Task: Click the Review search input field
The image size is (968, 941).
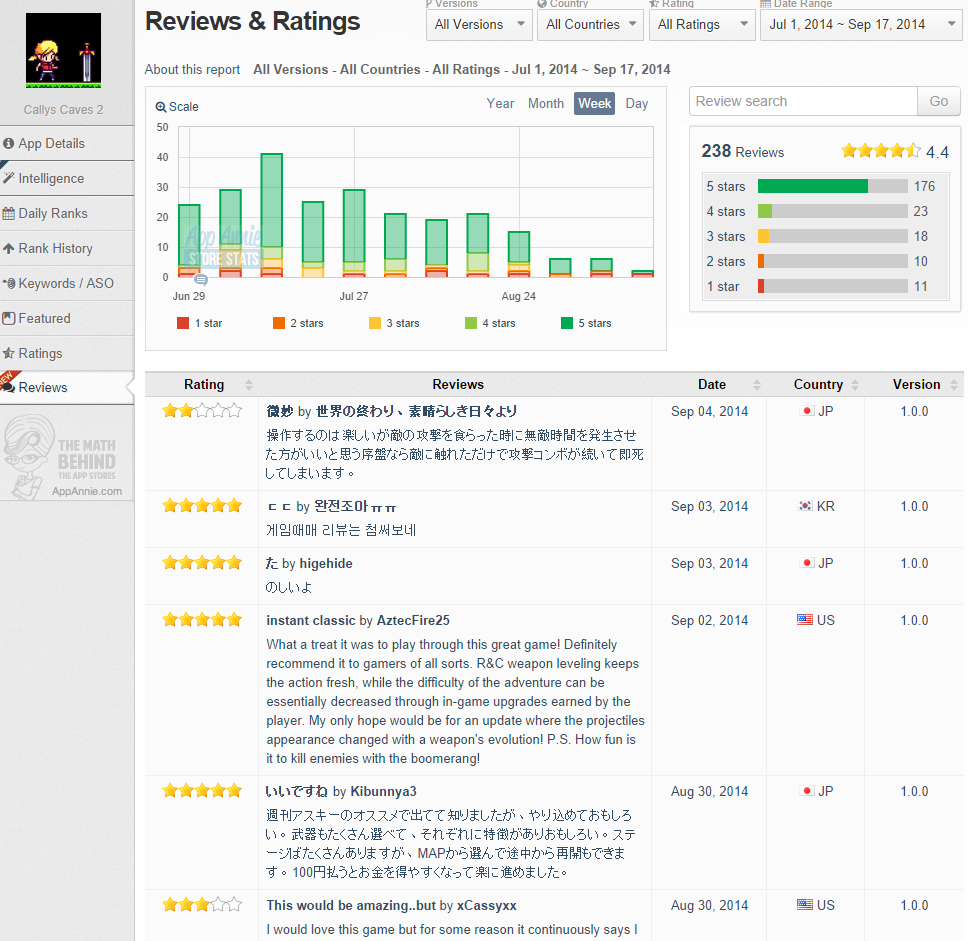Action: click(802, 101)
